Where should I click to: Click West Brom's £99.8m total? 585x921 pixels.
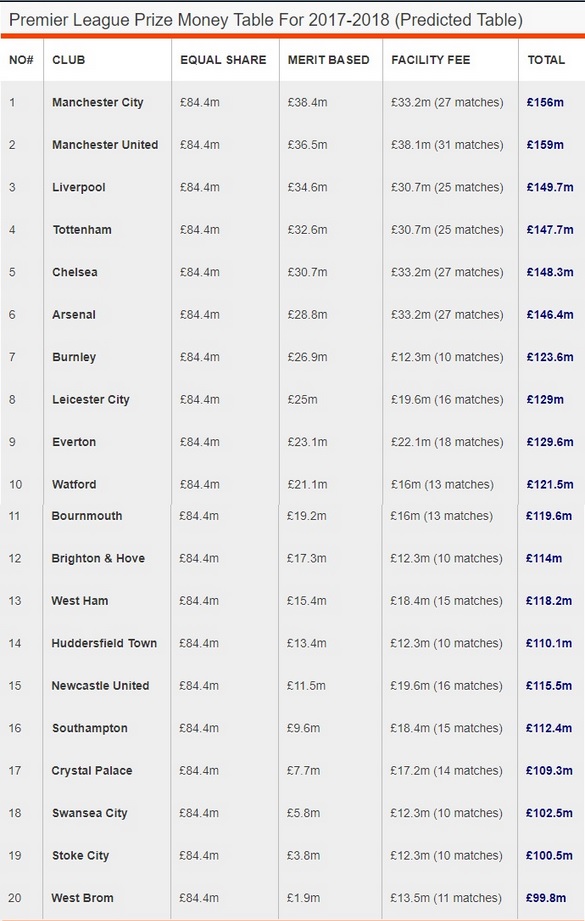point(546,898)
